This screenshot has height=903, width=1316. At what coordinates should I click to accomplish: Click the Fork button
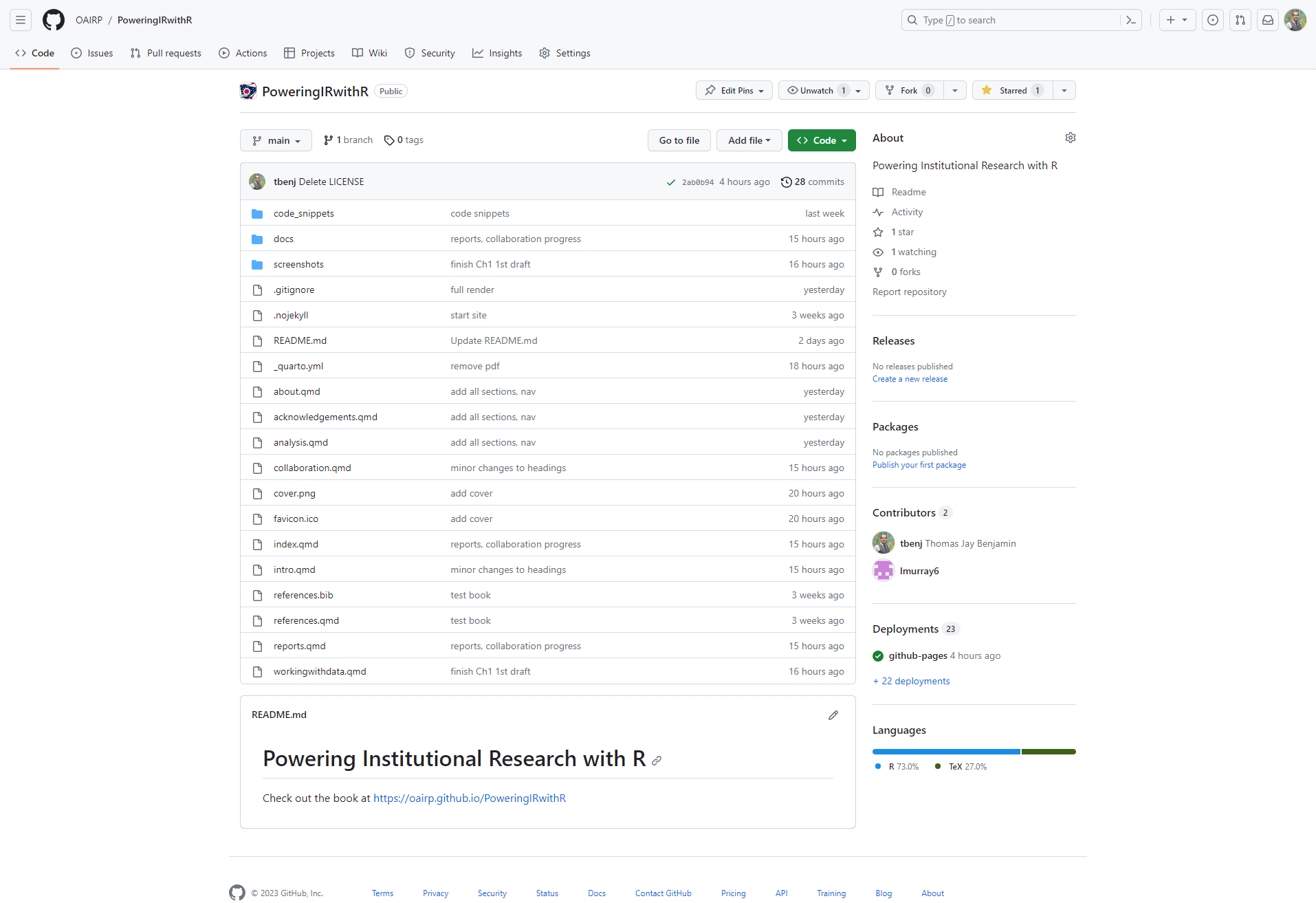[910, 90]
